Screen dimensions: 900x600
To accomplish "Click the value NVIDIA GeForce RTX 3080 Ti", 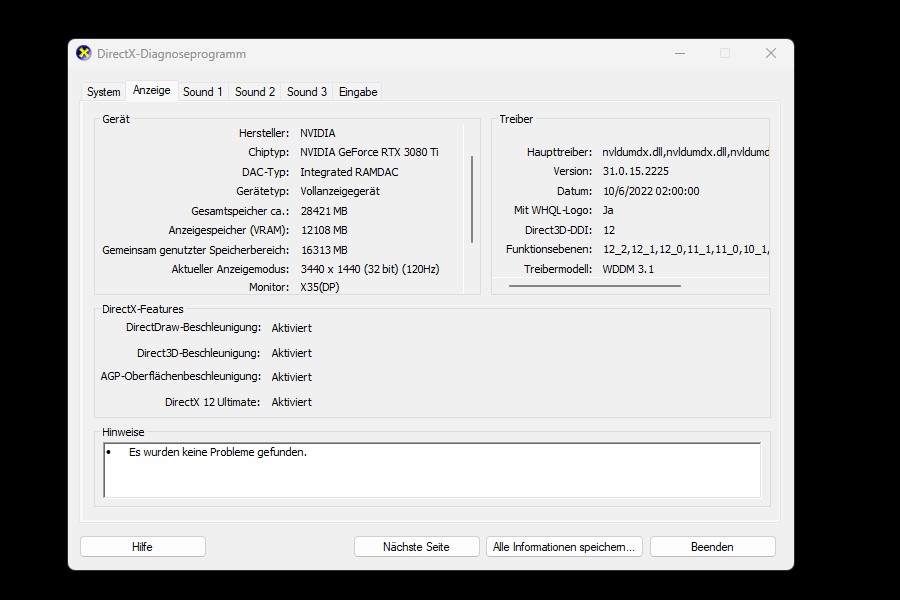I will pyautogui.click(x=369, y=152).
